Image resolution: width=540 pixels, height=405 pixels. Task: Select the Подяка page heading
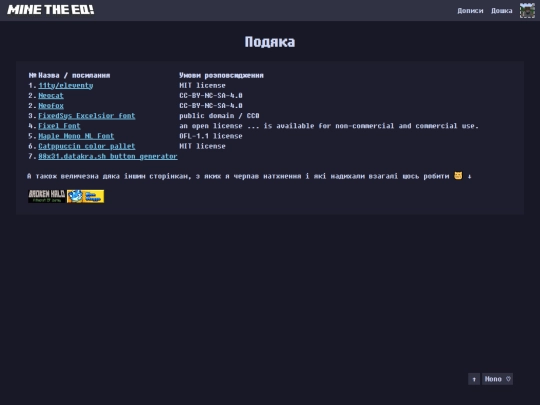pos(270,42)
